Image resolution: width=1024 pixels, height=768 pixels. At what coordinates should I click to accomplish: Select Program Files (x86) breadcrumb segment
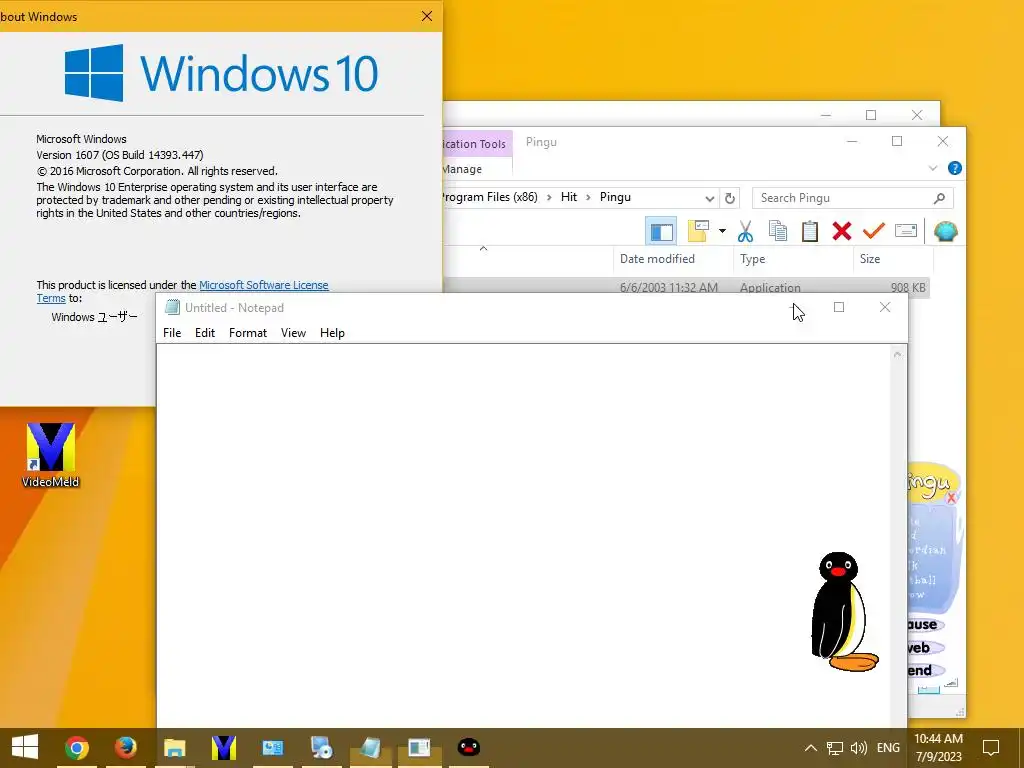click(x=489, y=197)
